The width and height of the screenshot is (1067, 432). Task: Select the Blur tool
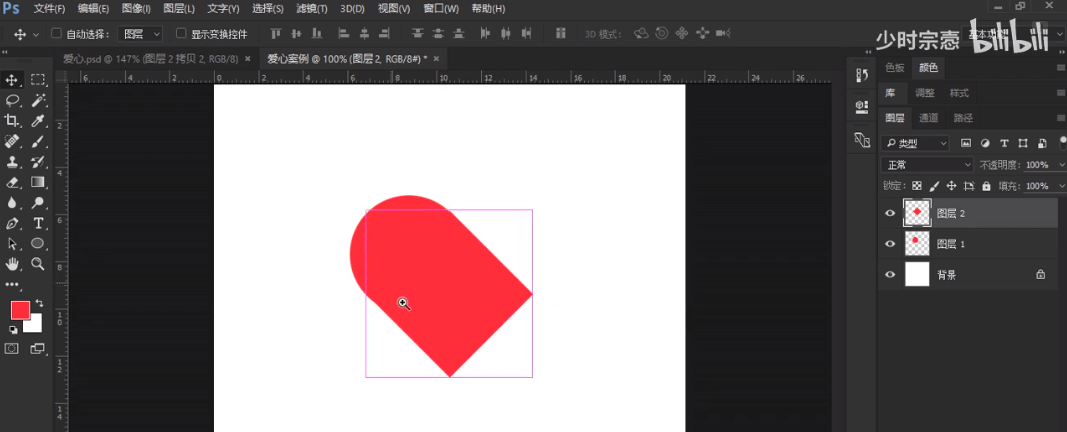(x=12, y=203)
